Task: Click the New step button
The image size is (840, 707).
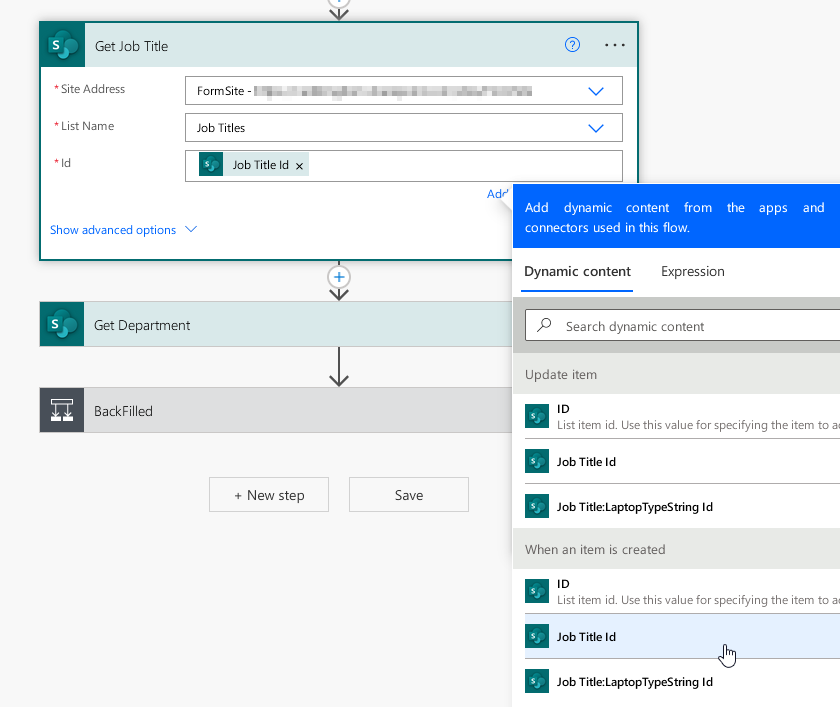Action: pyautogui.click(x=268, y=495)
